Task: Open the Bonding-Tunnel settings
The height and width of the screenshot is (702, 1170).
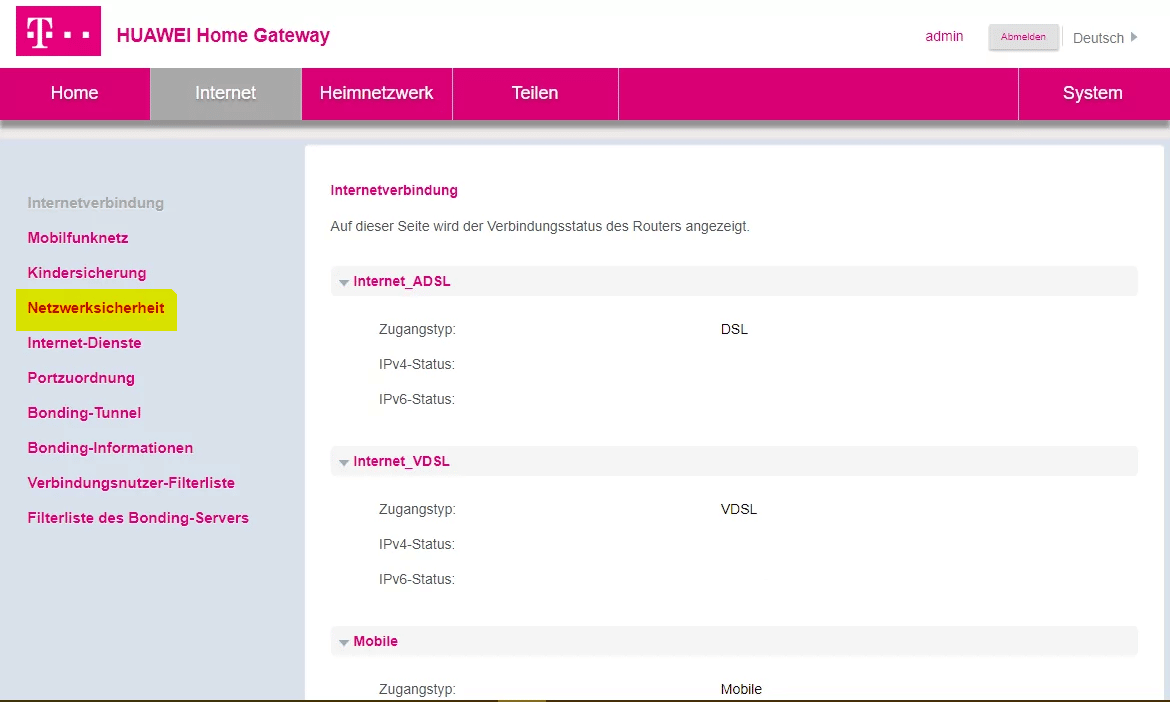Action: [x=84, y=412]
